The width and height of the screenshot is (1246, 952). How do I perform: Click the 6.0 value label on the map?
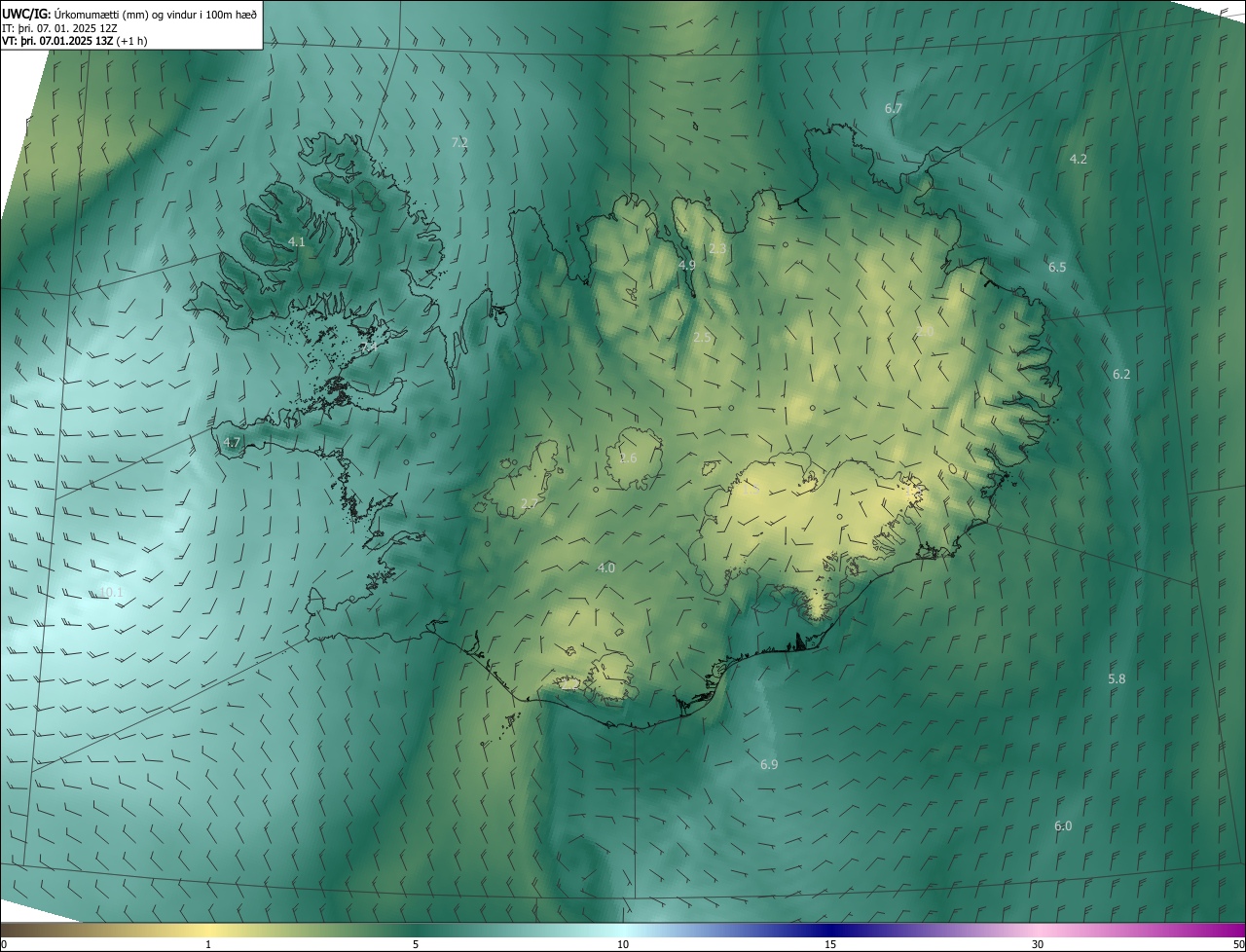pyautogui.click(x=1063, y=826)
